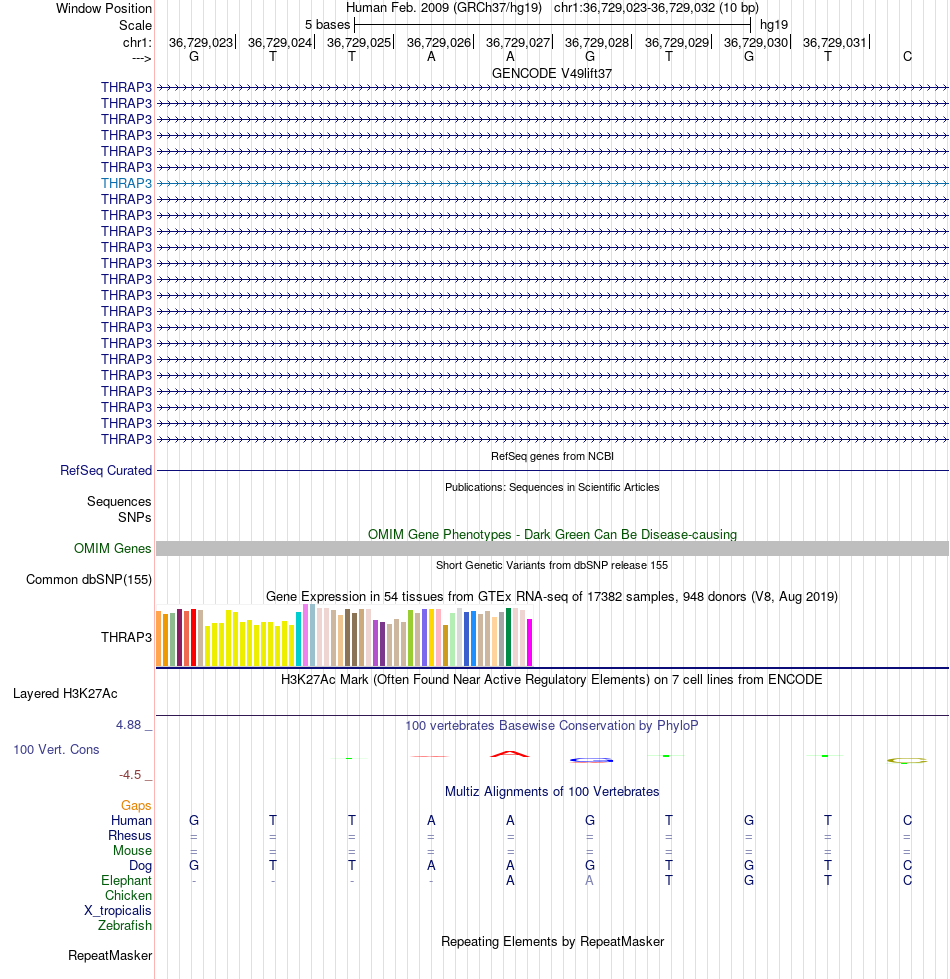Click the 5 bases scale bar label
Image resolution: width=950 pixels, height=979 pixels.
click(x=328, y=25)
